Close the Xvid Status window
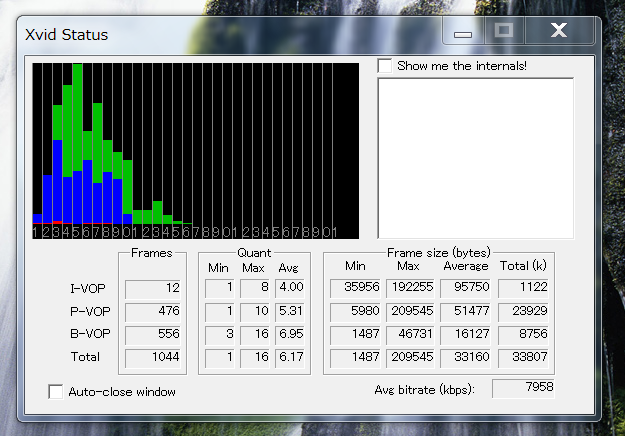625x436 pixels. click(559, 31)
